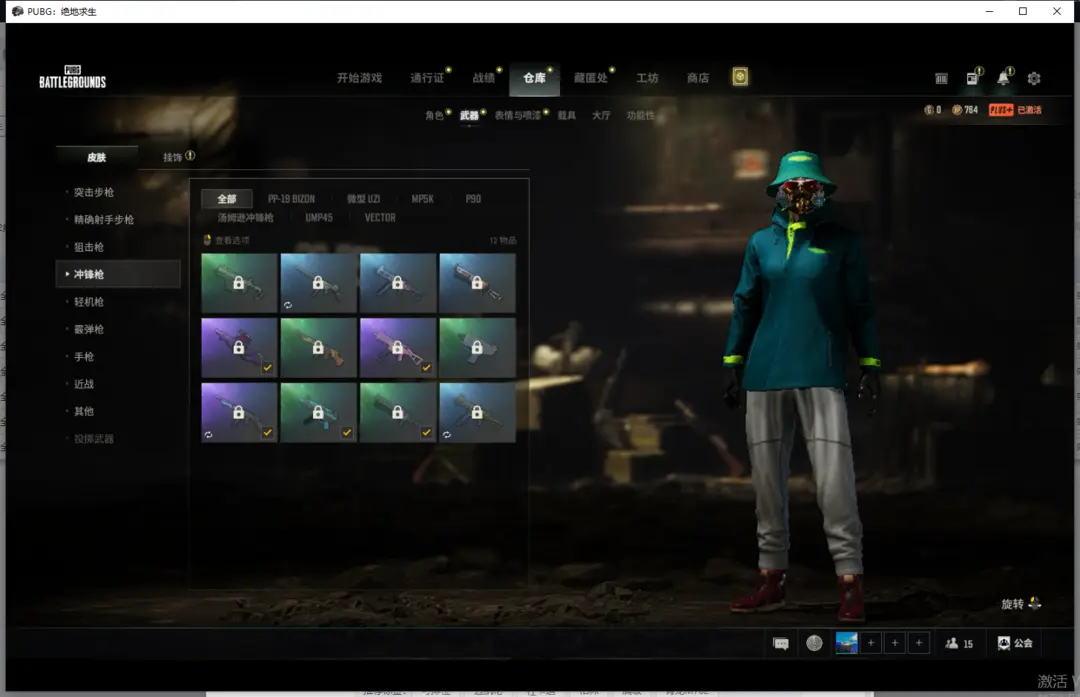Viewport: 1080px width, 697px height.
Task: Open the settings gear in the lobby header
Action: coord(1034,79)
